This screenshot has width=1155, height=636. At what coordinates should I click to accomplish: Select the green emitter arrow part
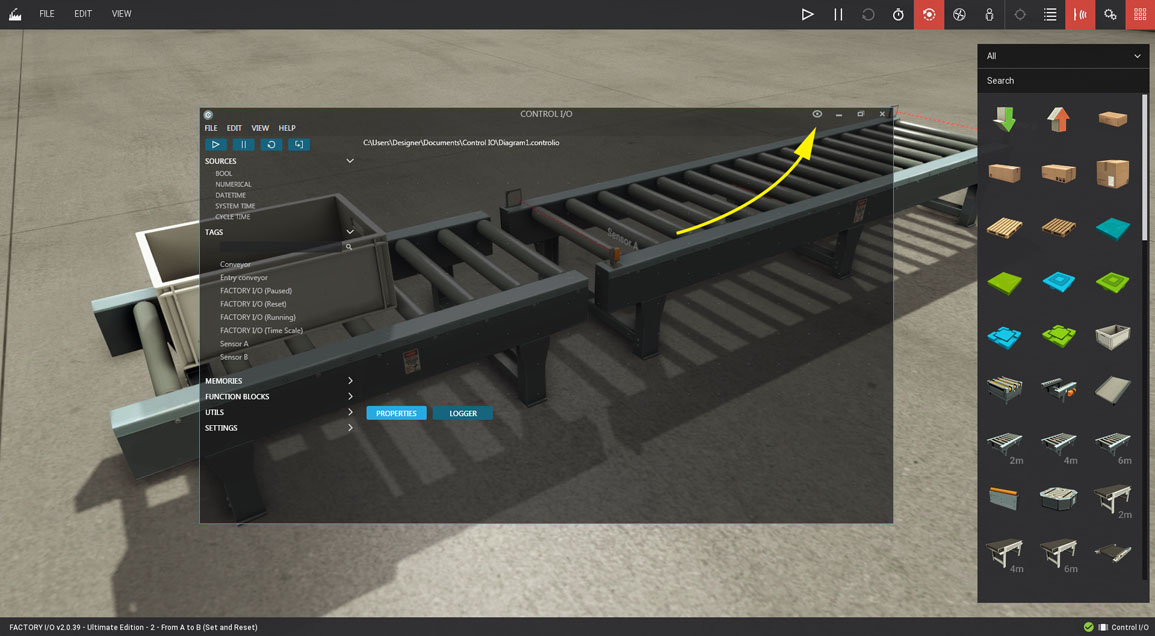click(x=1005, y=119)
